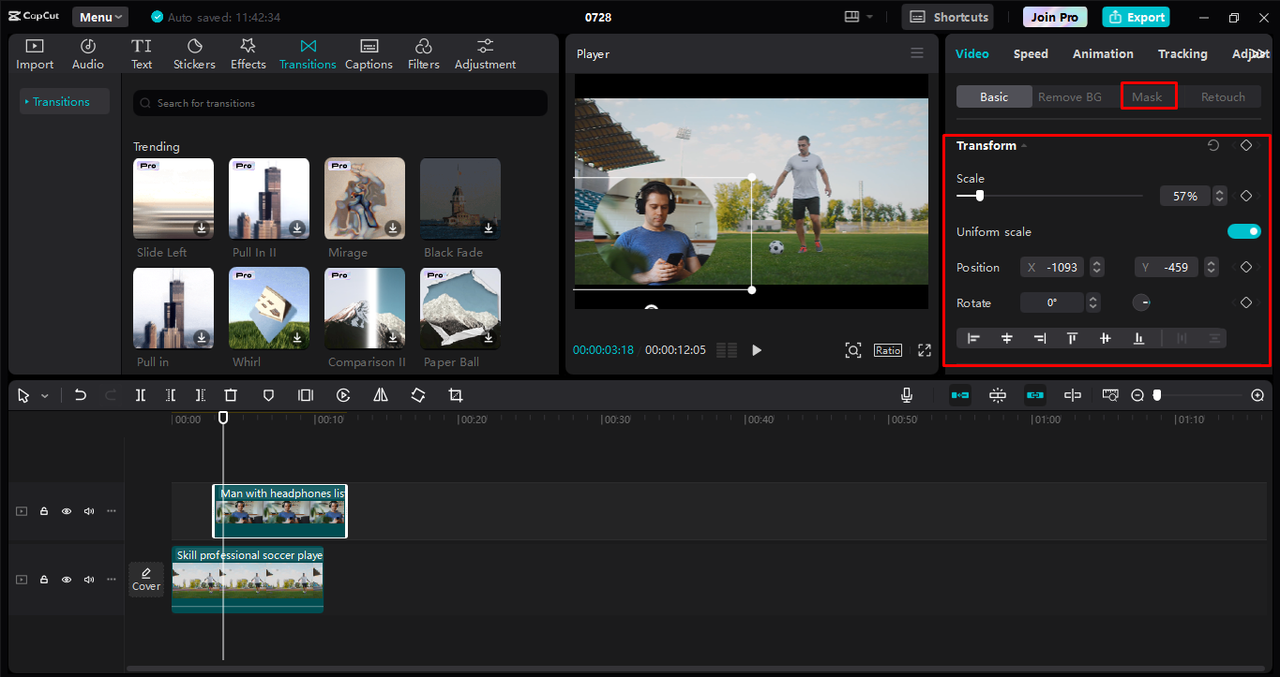Screen dimensions: 1280x677
Task: Click the Scale percentage stepper
Action: tap(1219, 196)
